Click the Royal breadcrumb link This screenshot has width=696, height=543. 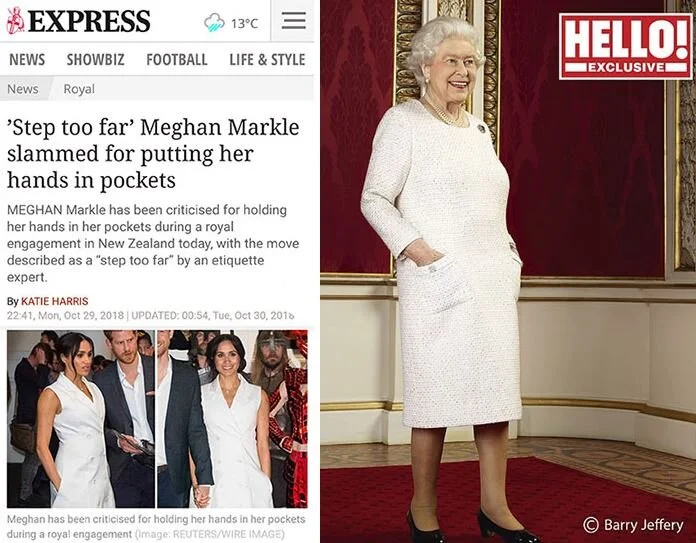pos(79,89)
